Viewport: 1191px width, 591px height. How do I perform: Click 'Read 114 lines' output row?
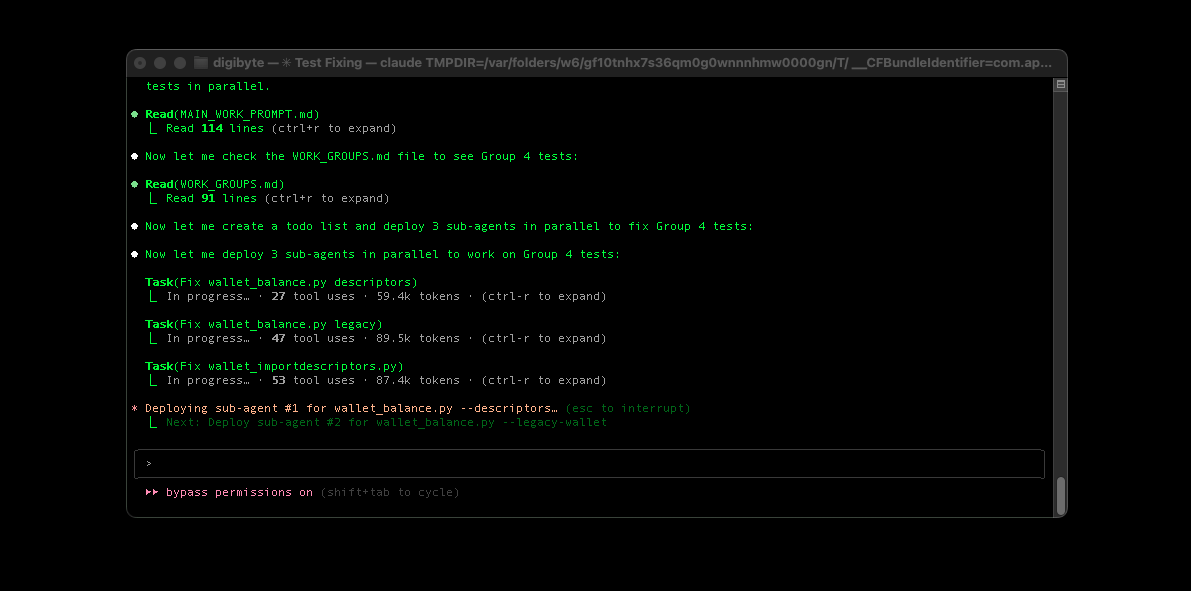click(x=271, y=128)
